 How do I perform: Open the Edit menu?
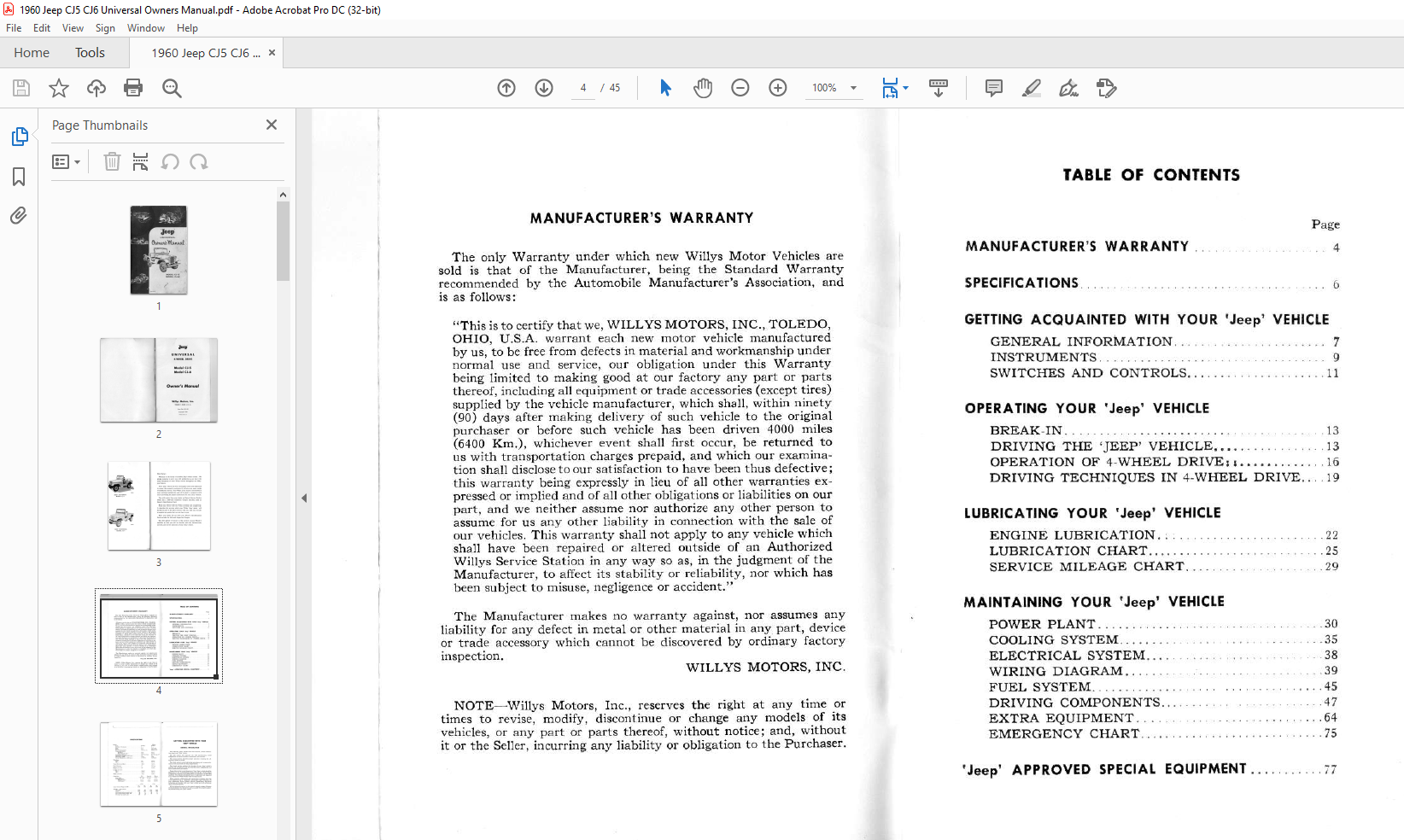[42, 28]
